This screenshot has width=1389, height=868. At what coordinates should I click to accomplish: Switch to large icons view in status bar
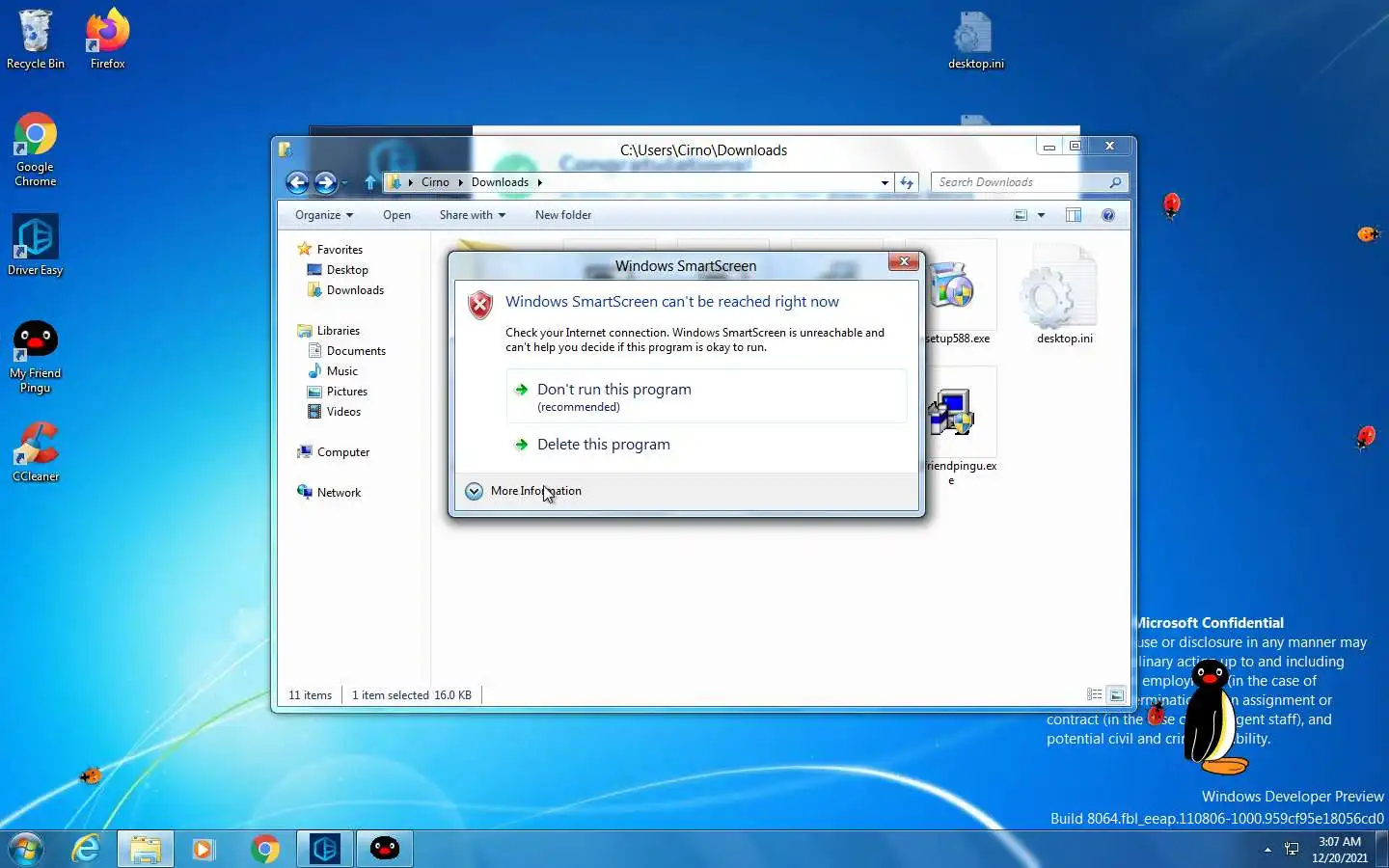point(1116,694)
